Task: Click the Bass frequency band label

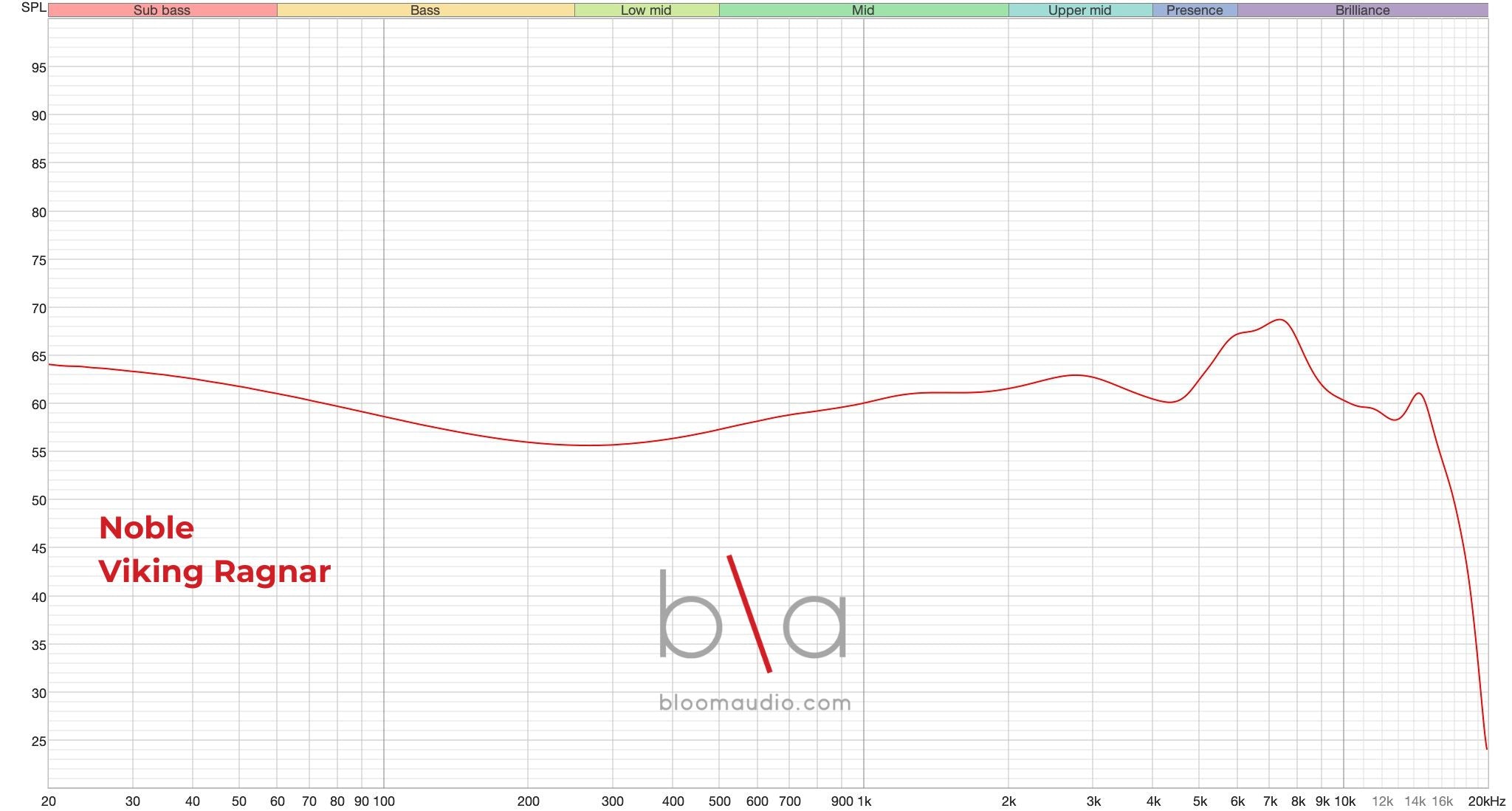Action: (x=425, y=10)
